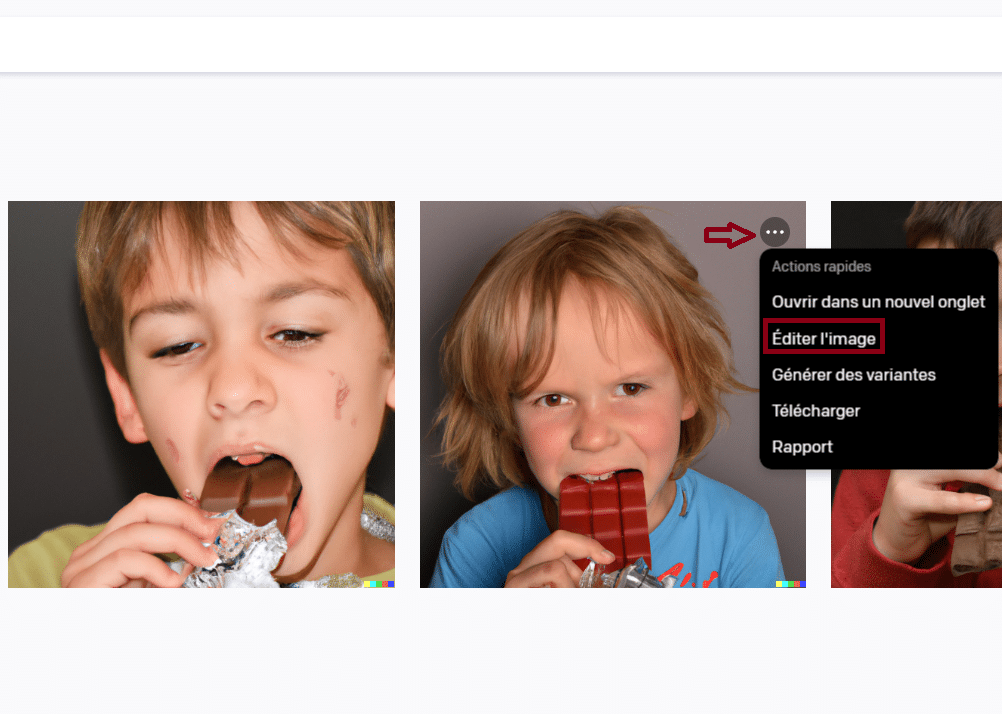This screenshot has width=1002, height=714.
Task: Click Rapport in the quick actions menu
Action: tap(802, 447)
